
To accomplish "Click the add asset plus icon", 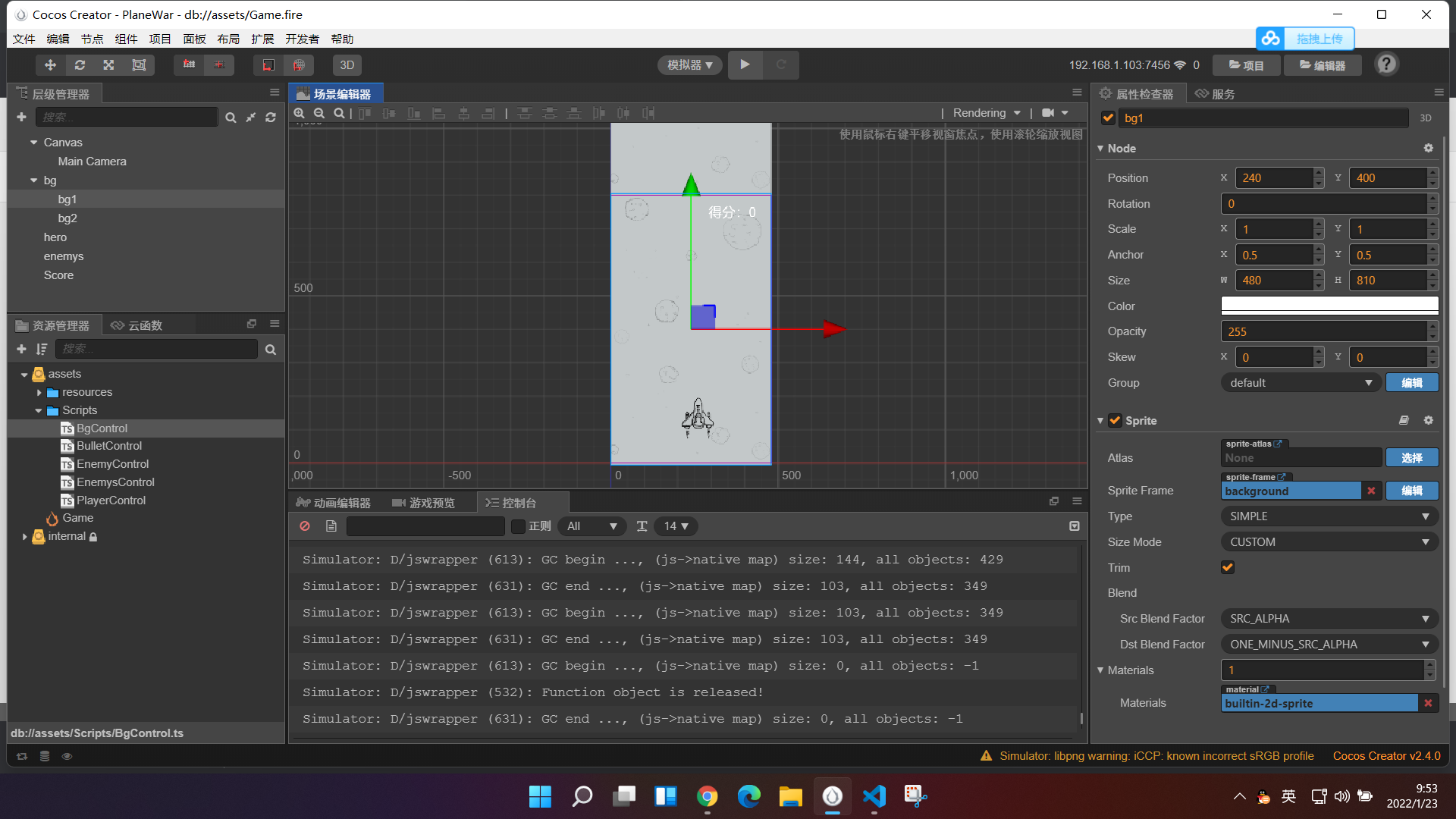I will click(x=21, y=349).
